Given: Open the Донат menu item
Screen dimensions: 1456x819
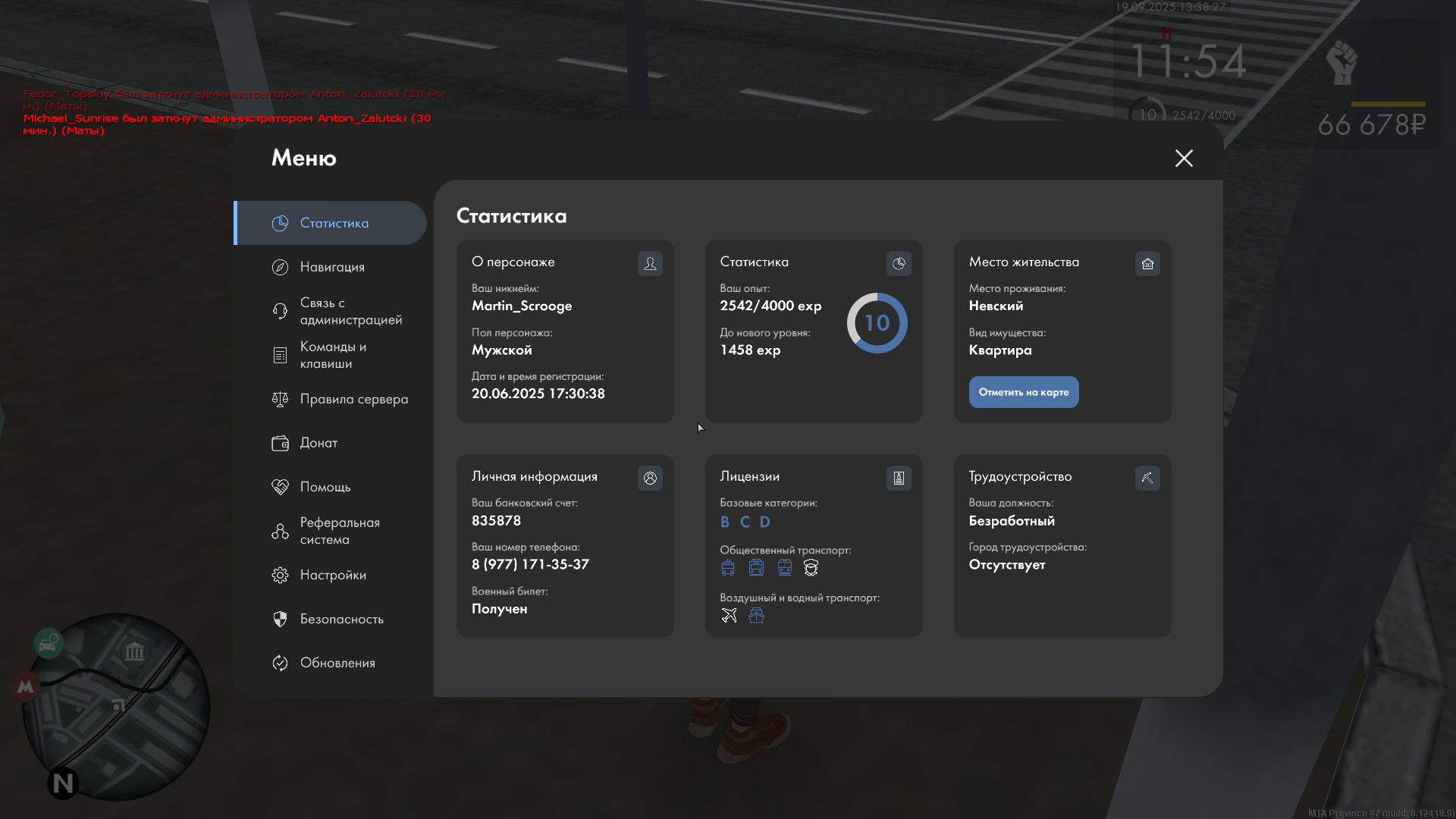Looking at the screenshot, I should (317, 443).
